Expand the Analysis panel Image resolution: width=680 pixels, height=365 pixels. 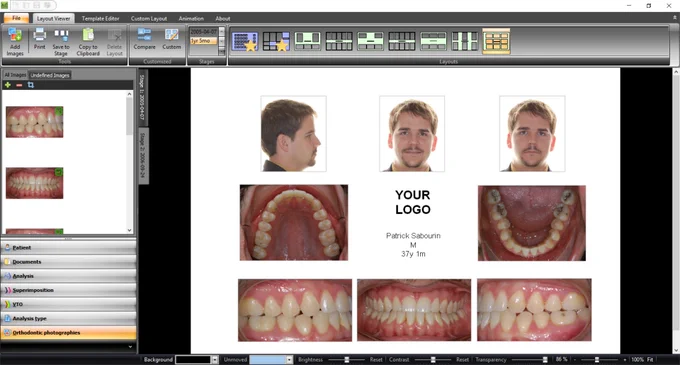(x=69, y=276)
